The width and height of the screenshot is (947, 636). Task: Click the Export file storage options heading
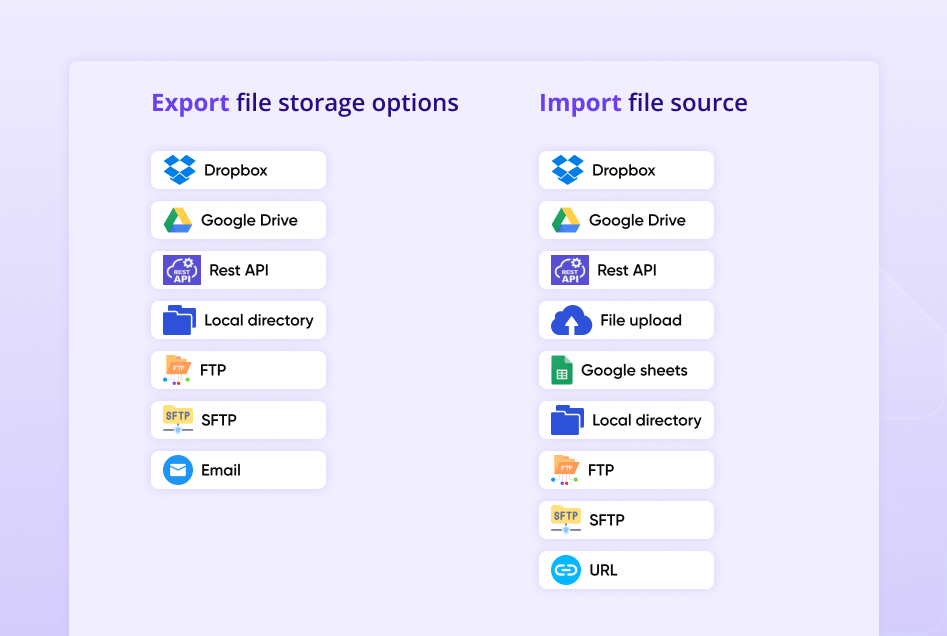tap(304, 102)
